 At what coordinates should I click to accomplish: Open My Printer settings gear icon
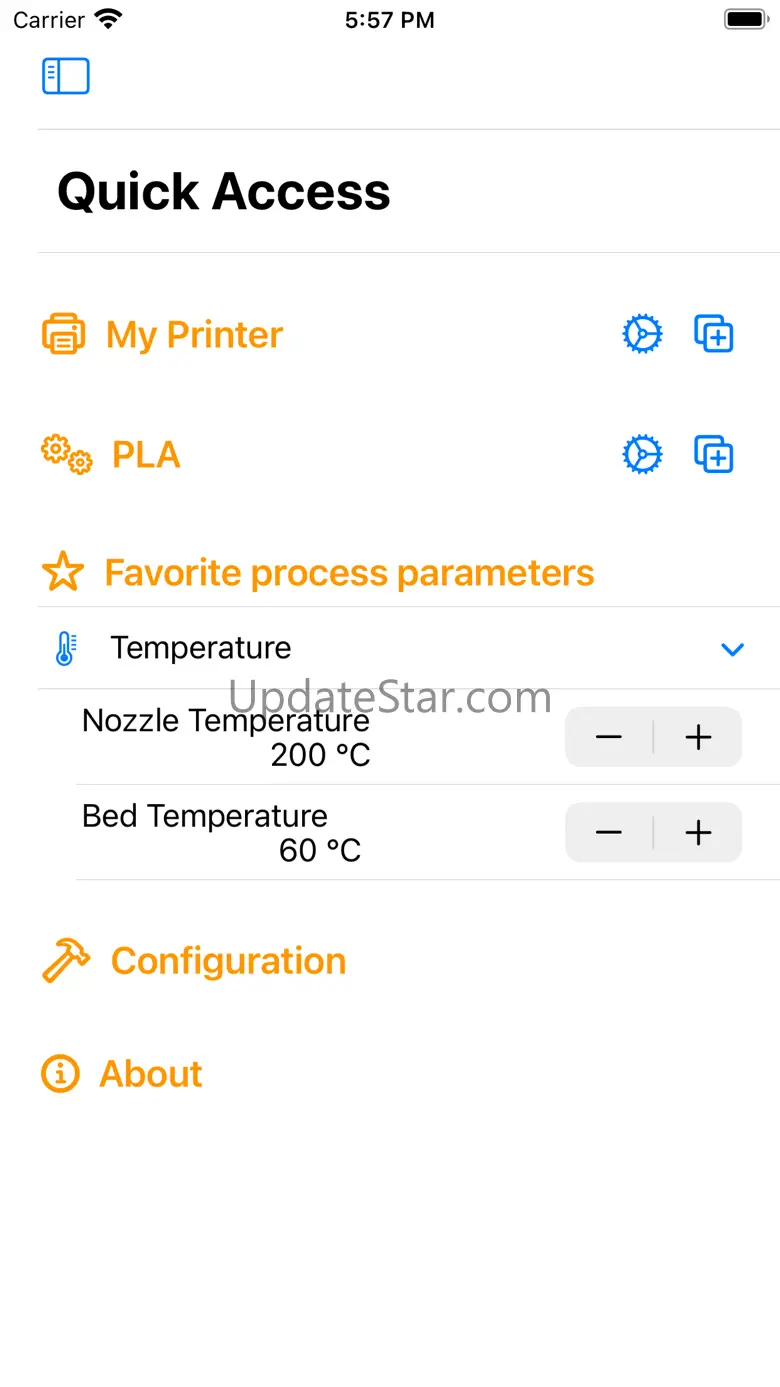pos(642,335)
